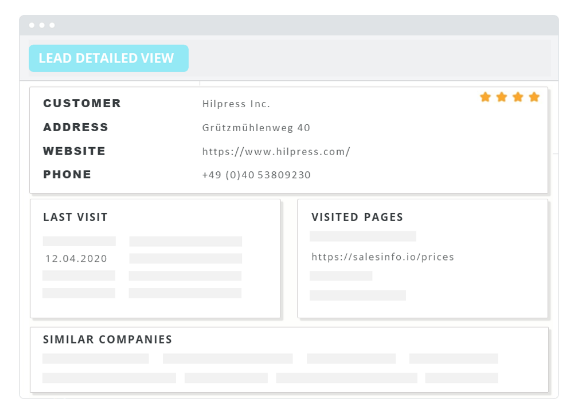Click the fourth orange rating star

(534, 97)
